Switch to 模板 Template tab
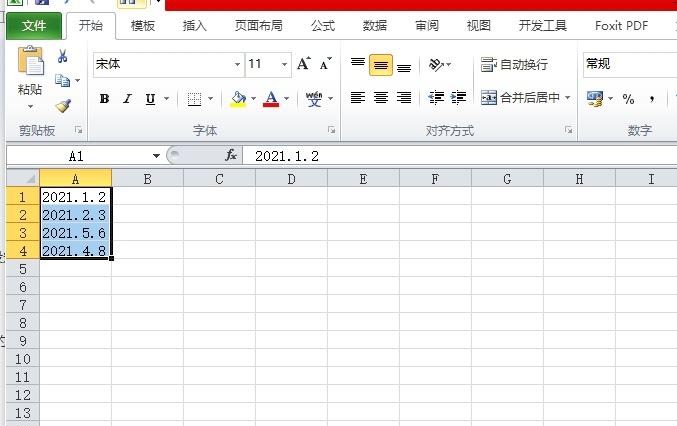This screenshot has width=677, height=426. [x=142, y=26]
